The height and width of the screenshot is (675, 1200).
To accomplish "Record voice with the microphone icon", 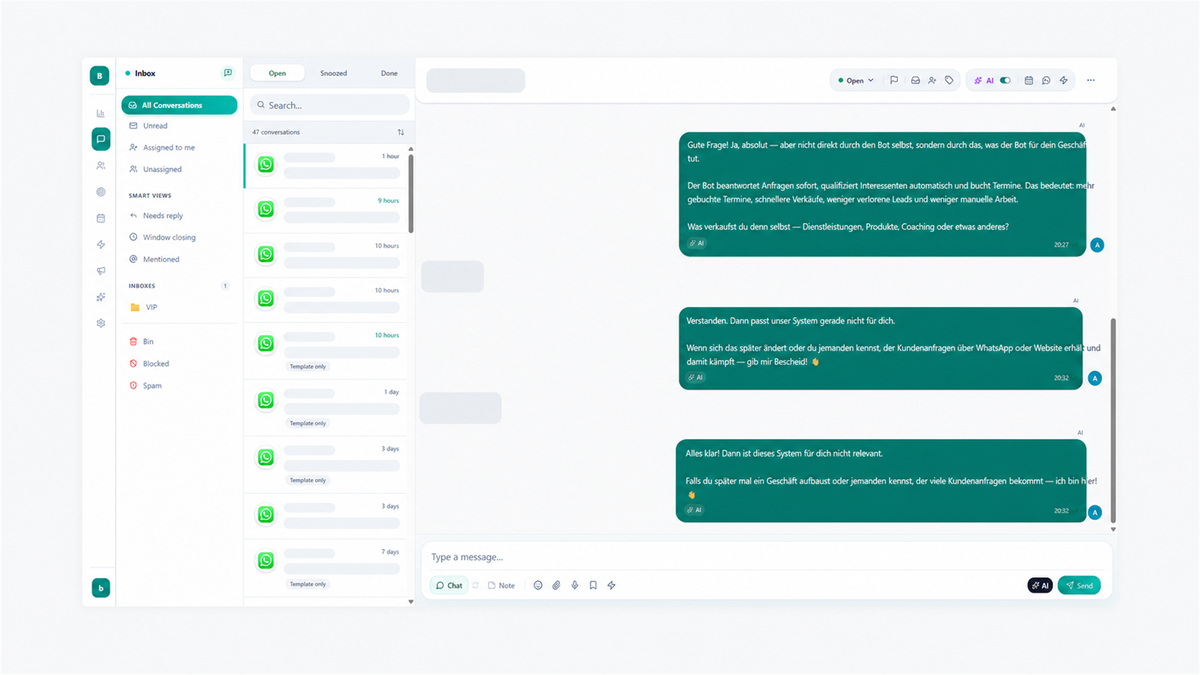I will 575,585.
